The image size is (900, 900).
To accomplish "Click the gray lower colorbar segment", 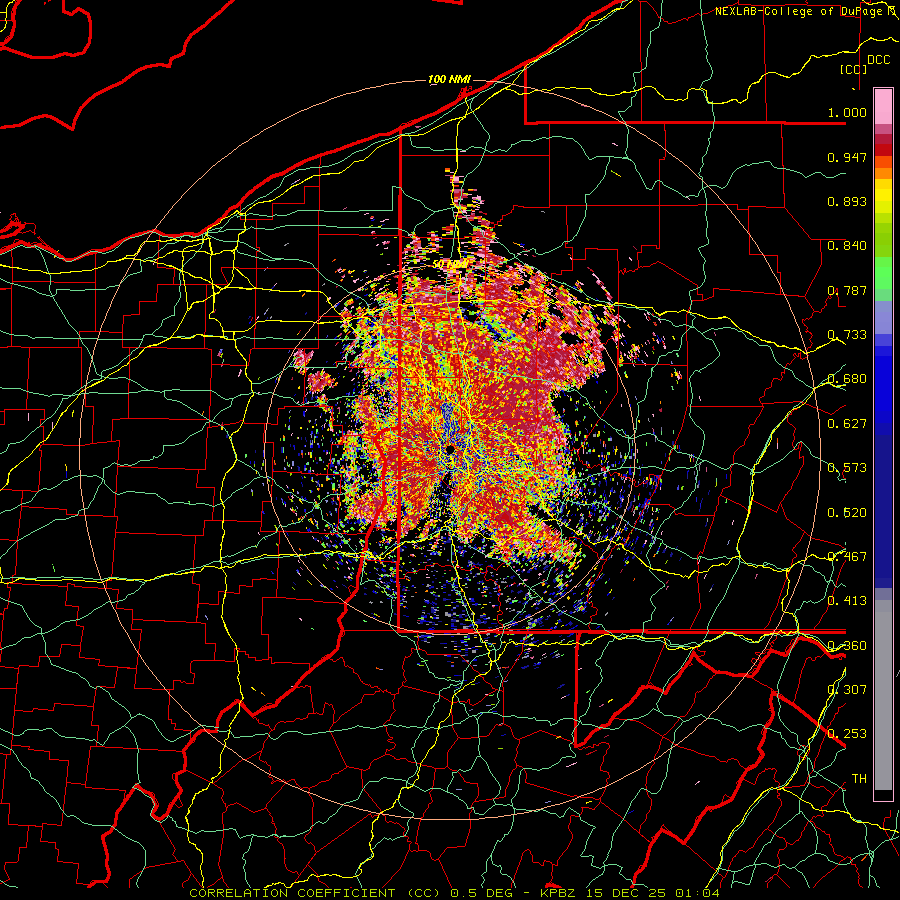I will coord(883,695).
